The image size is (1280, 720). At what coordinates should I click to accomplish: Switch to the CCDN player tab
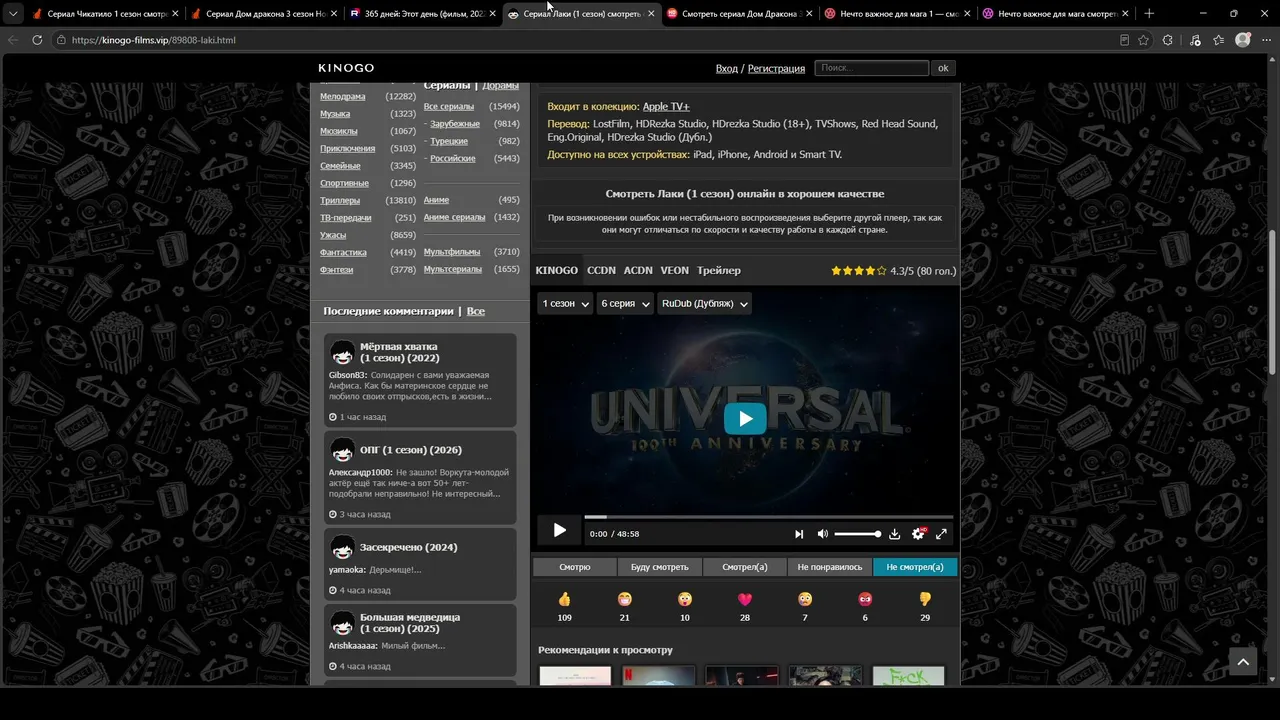601,271
